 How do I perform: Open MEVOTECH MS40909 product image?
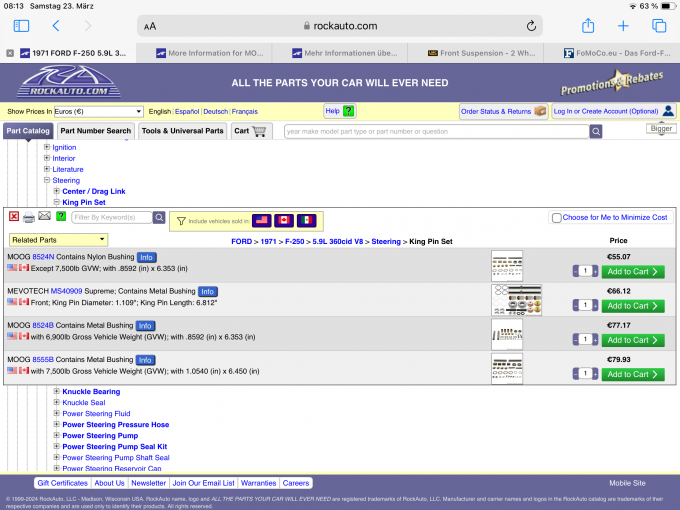click(x=517, y=300)
